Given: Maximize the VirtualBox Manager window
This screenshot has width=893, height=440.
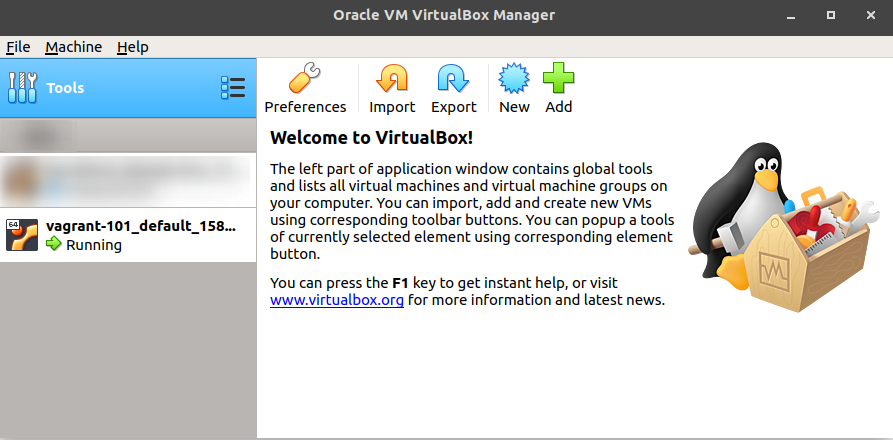Looking at the screenshot, I should coord(830,15).
